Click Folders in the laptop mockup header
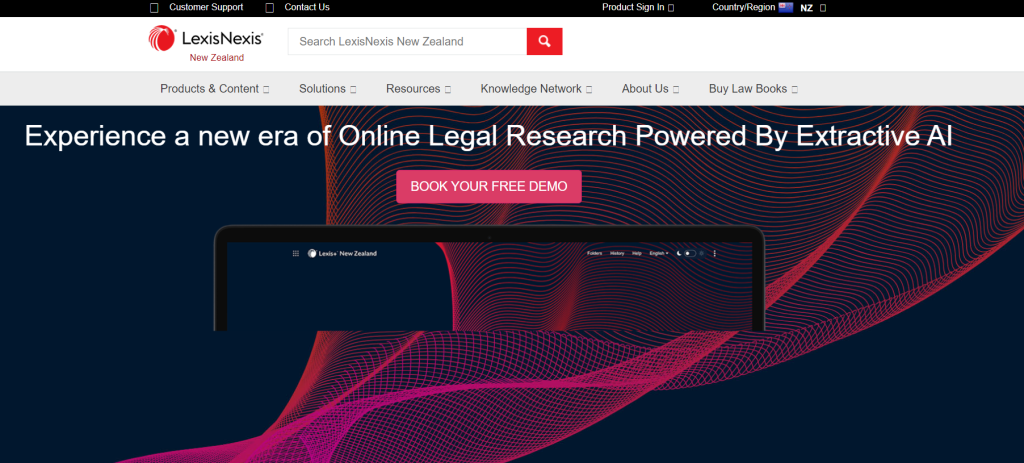Image resolution: width=1024 pixels, height=463 pixels. [594, 253]
